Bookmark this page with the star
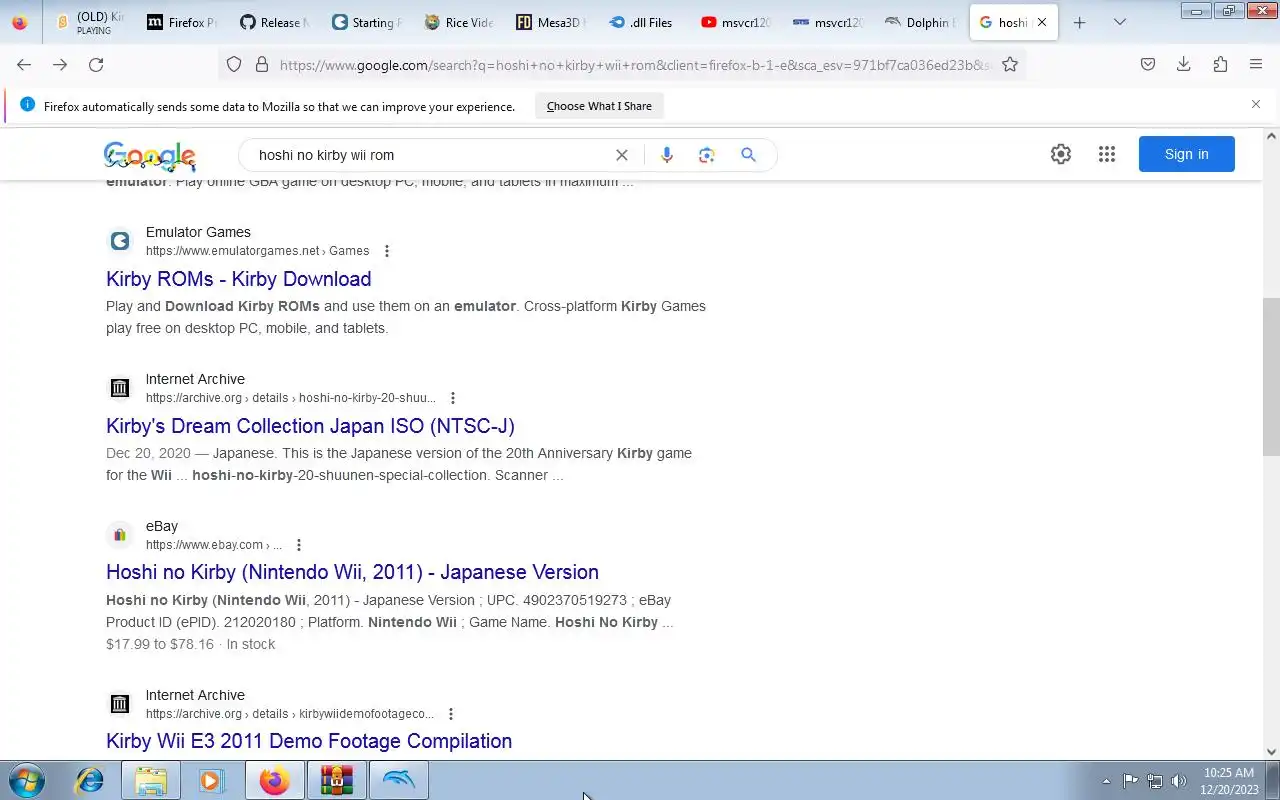The height and width of the screenshot is (800, 1280). click(1010, 64)
